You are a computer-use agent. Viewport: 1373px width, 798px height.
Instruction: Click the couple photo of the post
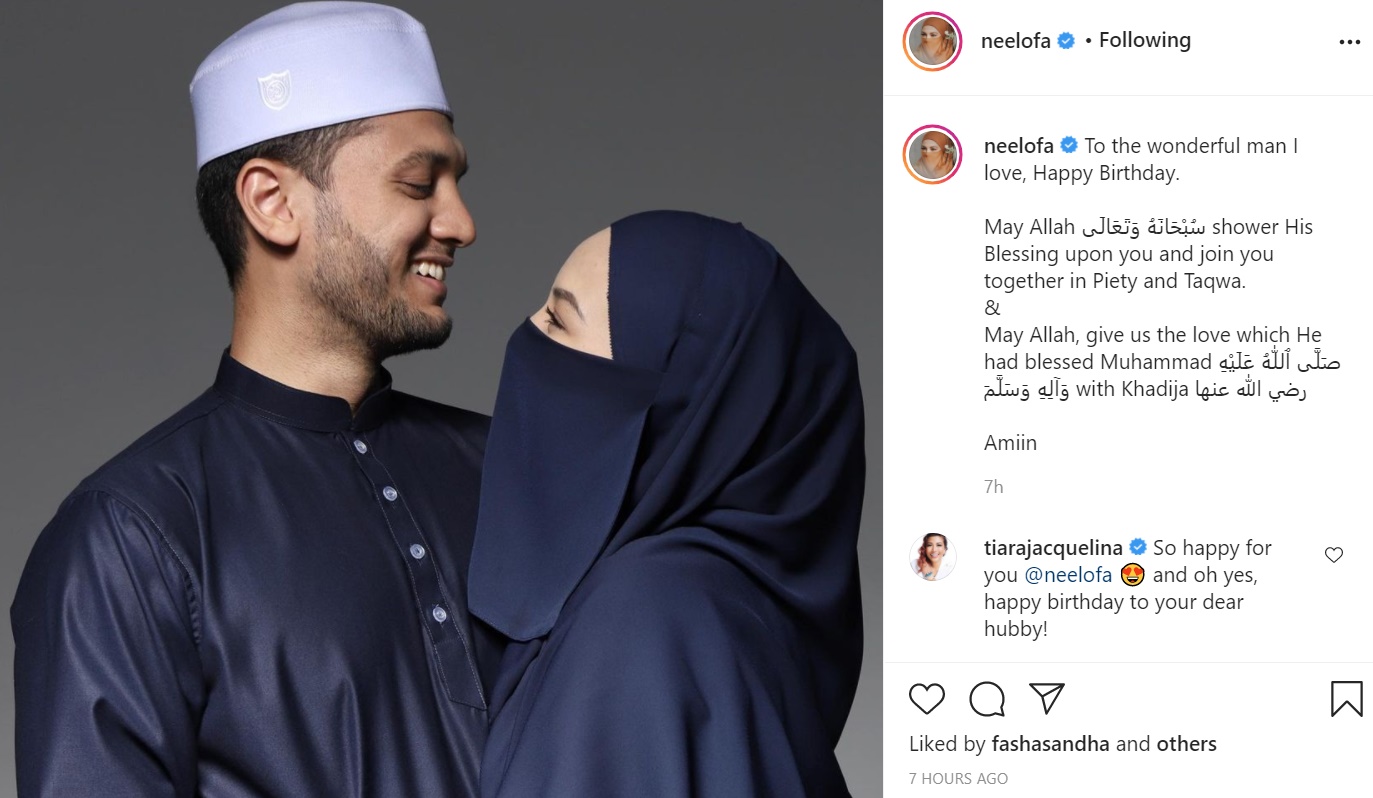[x=441, y=399]
